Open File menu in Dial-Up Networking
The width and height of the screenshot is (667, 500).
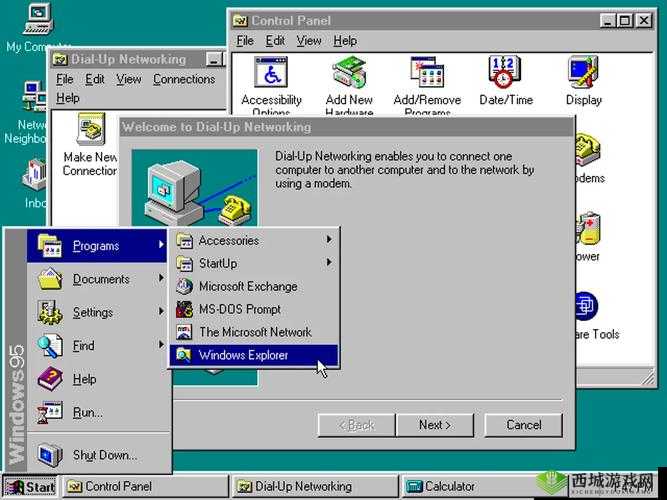(x=65, y=79)
